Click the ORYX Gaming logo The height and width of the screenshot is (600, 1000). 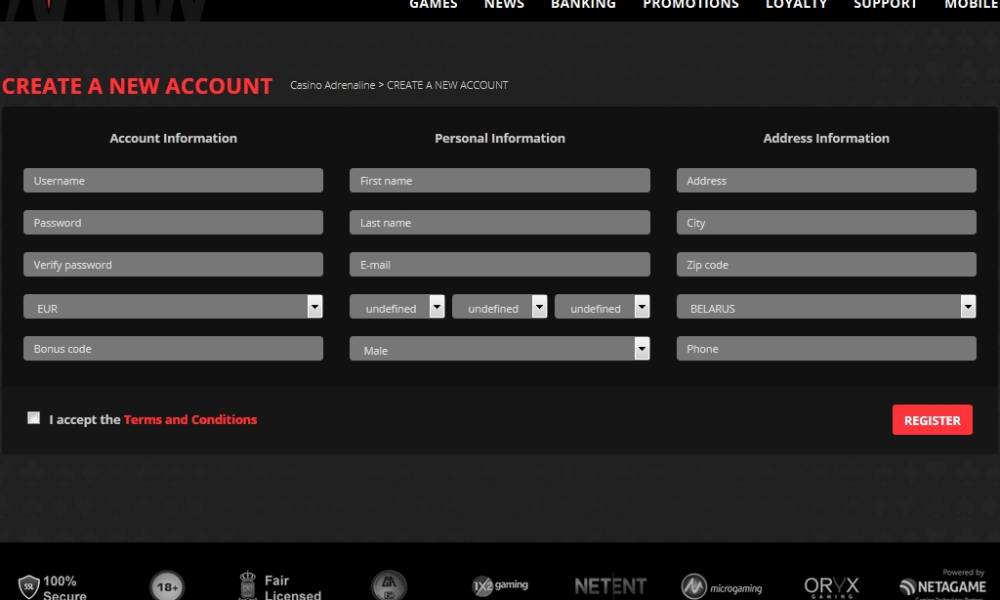831,587
